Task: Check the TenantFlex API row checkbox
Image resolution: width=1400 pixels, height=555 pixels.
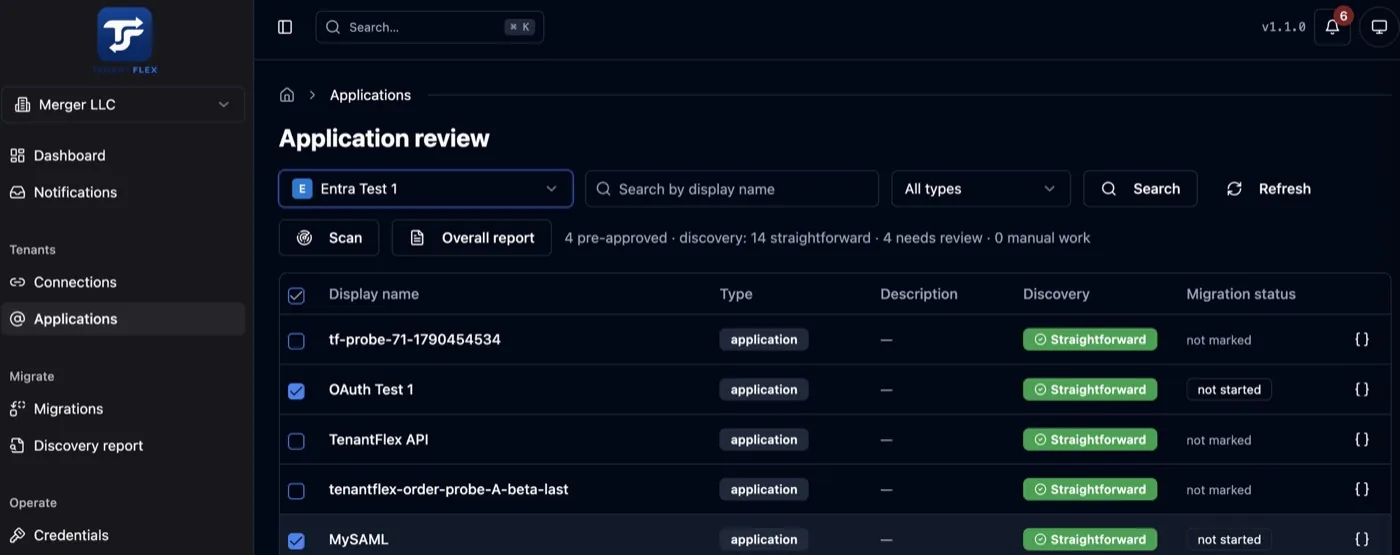Action: click(x=296, y=441)
